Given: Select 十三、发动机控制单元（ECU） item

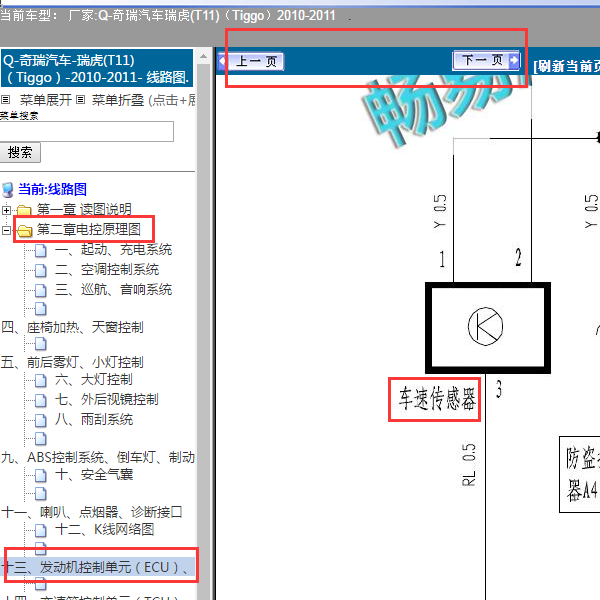Looking at the screenshot, I should (x=97, y=567).
